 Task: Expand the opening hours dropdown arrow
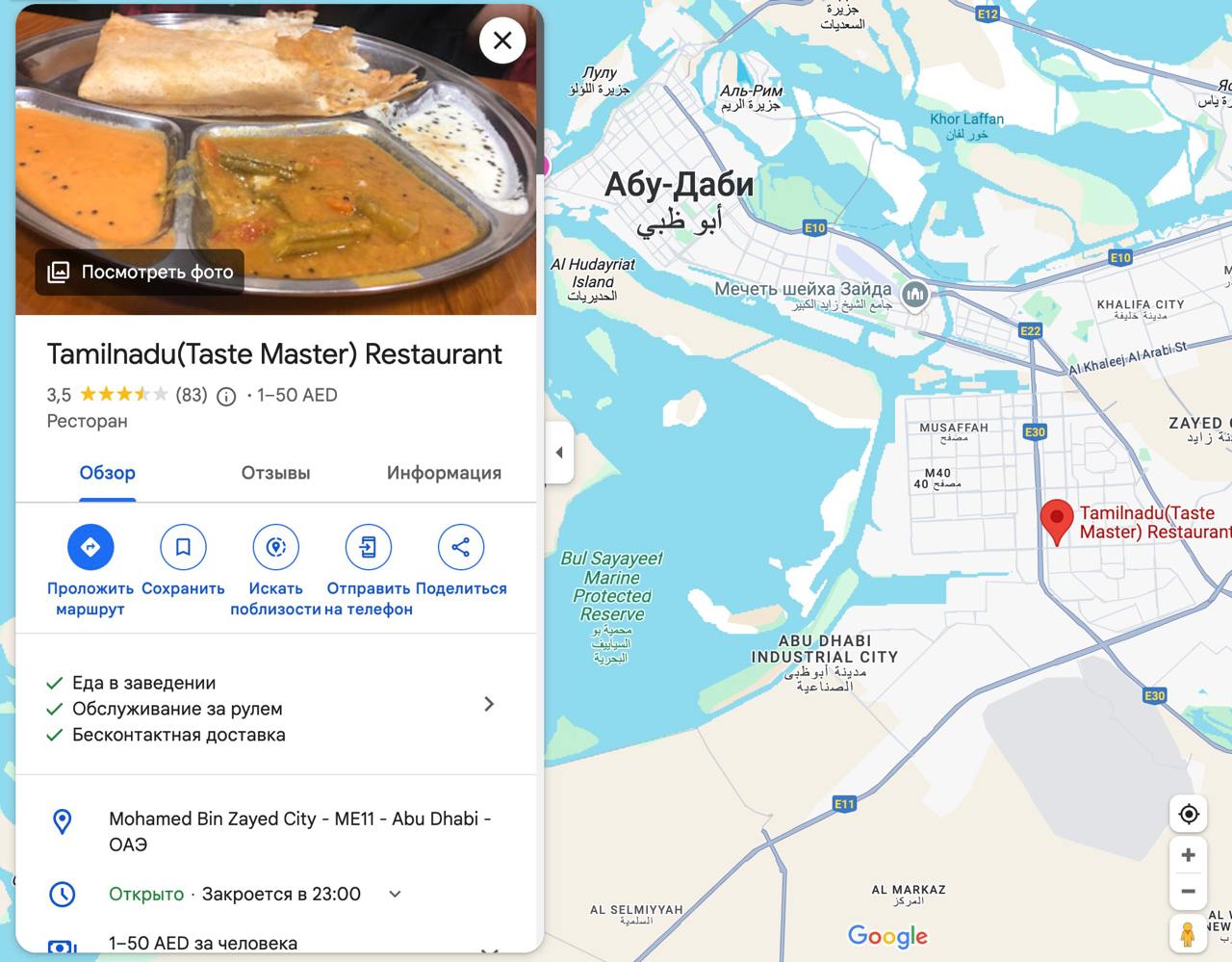(395, 895)
